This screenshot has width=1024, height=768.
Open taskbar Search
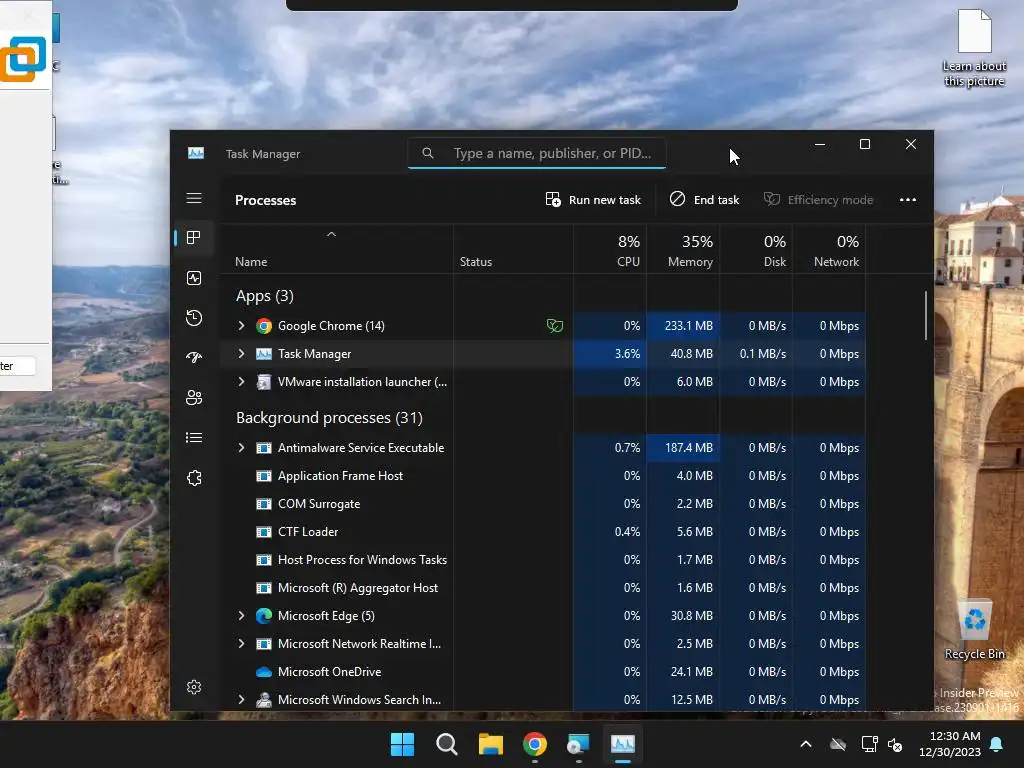coord(447,744)
